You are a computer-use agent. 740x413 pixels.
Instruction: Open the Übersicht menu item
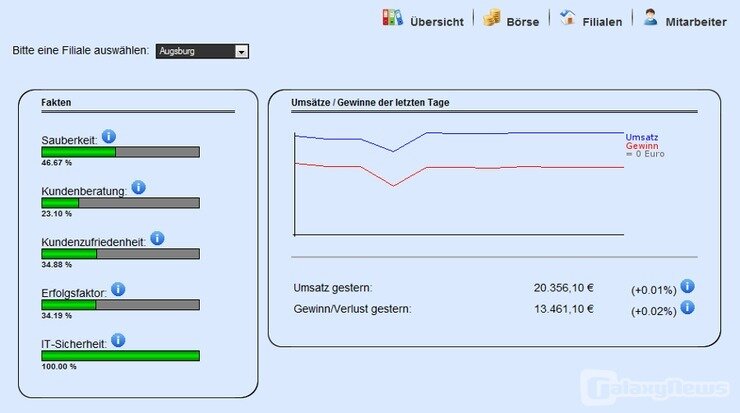tap(437, 22)
